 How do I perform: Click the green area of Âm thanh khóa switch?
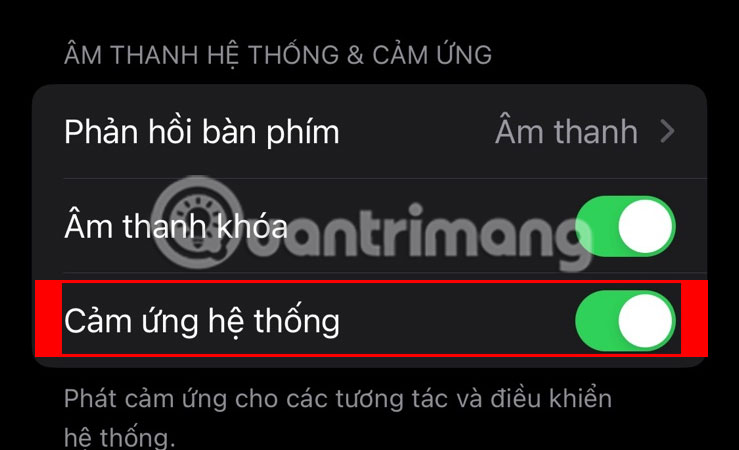[596, 227]
